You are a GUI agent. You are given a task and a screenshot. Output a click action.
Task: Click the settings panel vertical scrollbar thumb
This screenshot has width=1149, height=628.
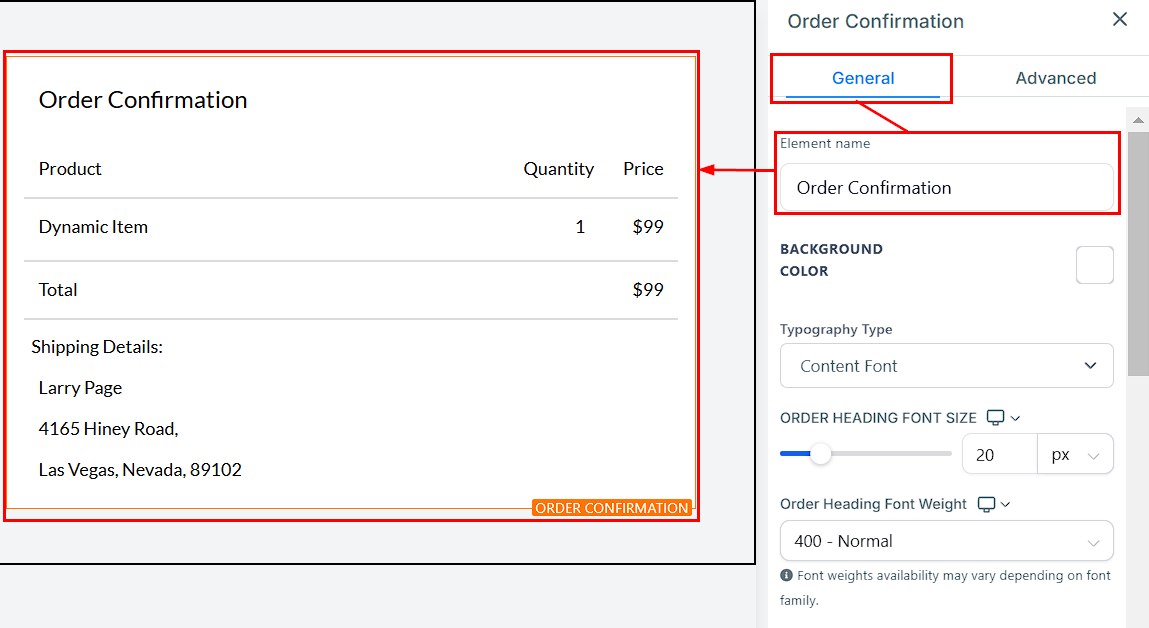[x=1137, y=250]
